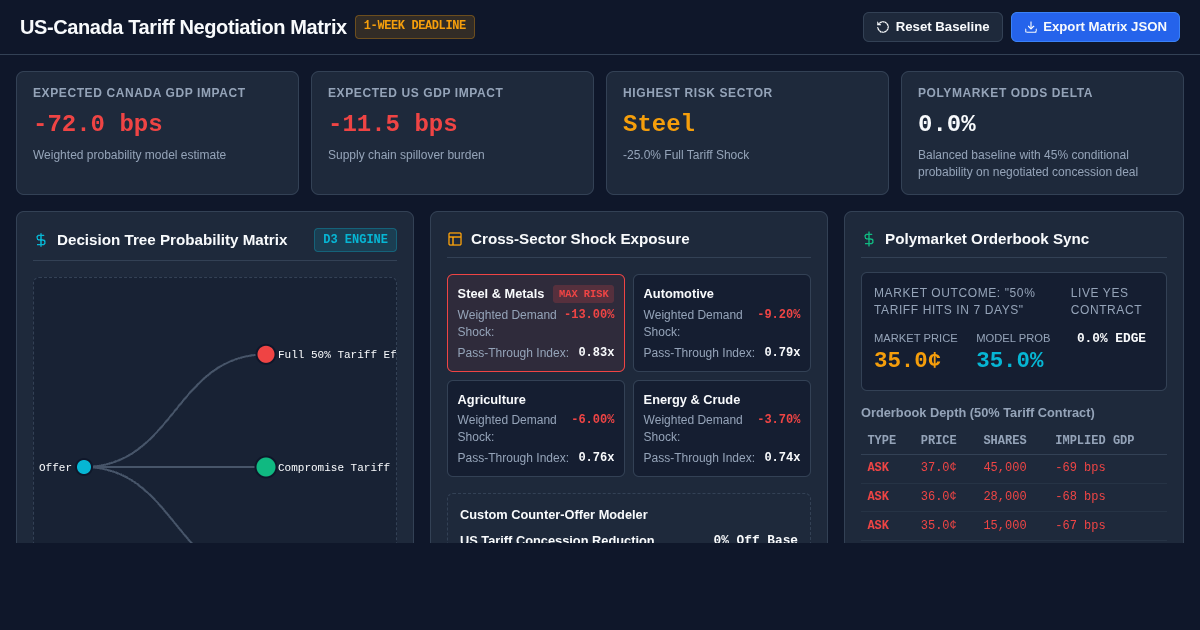Click the MAX RISK tag
1200x630 pixels.
[583, 294]
